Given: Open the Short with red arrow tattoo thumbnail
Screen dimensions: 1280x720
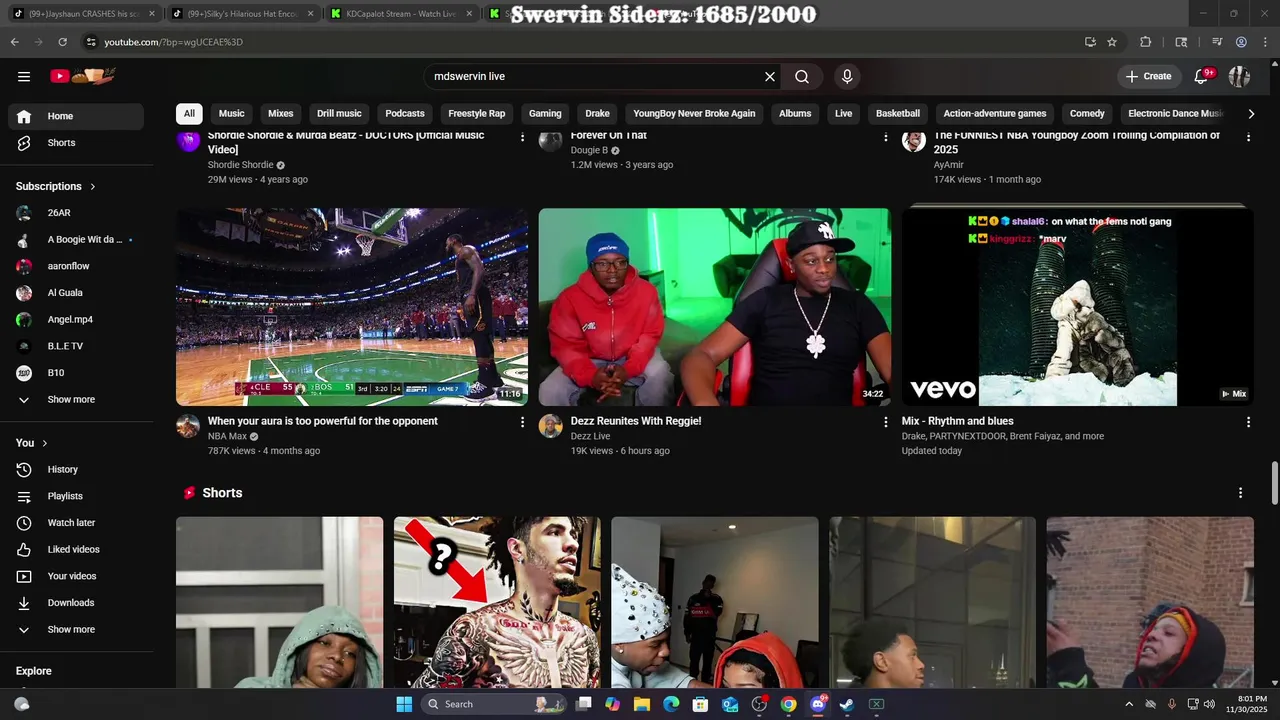Looking at the screenshot, I should 497,602.
